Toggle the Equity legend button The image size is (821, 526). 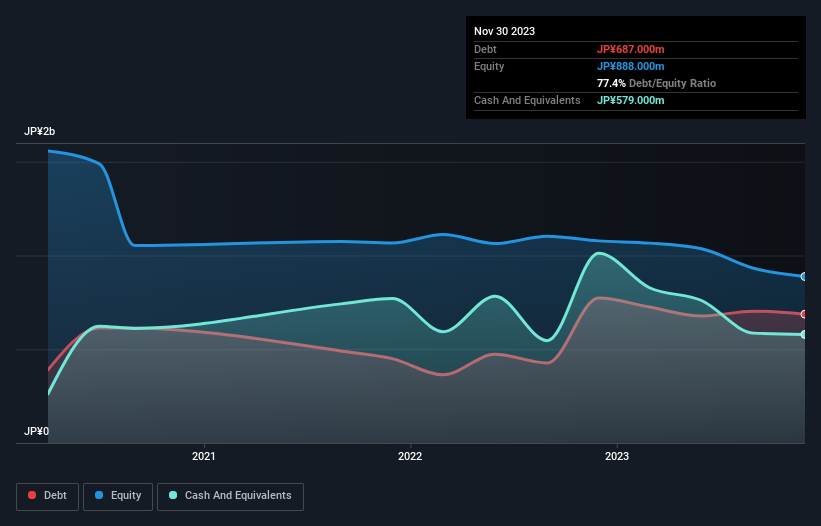click(x=118, y=496)
